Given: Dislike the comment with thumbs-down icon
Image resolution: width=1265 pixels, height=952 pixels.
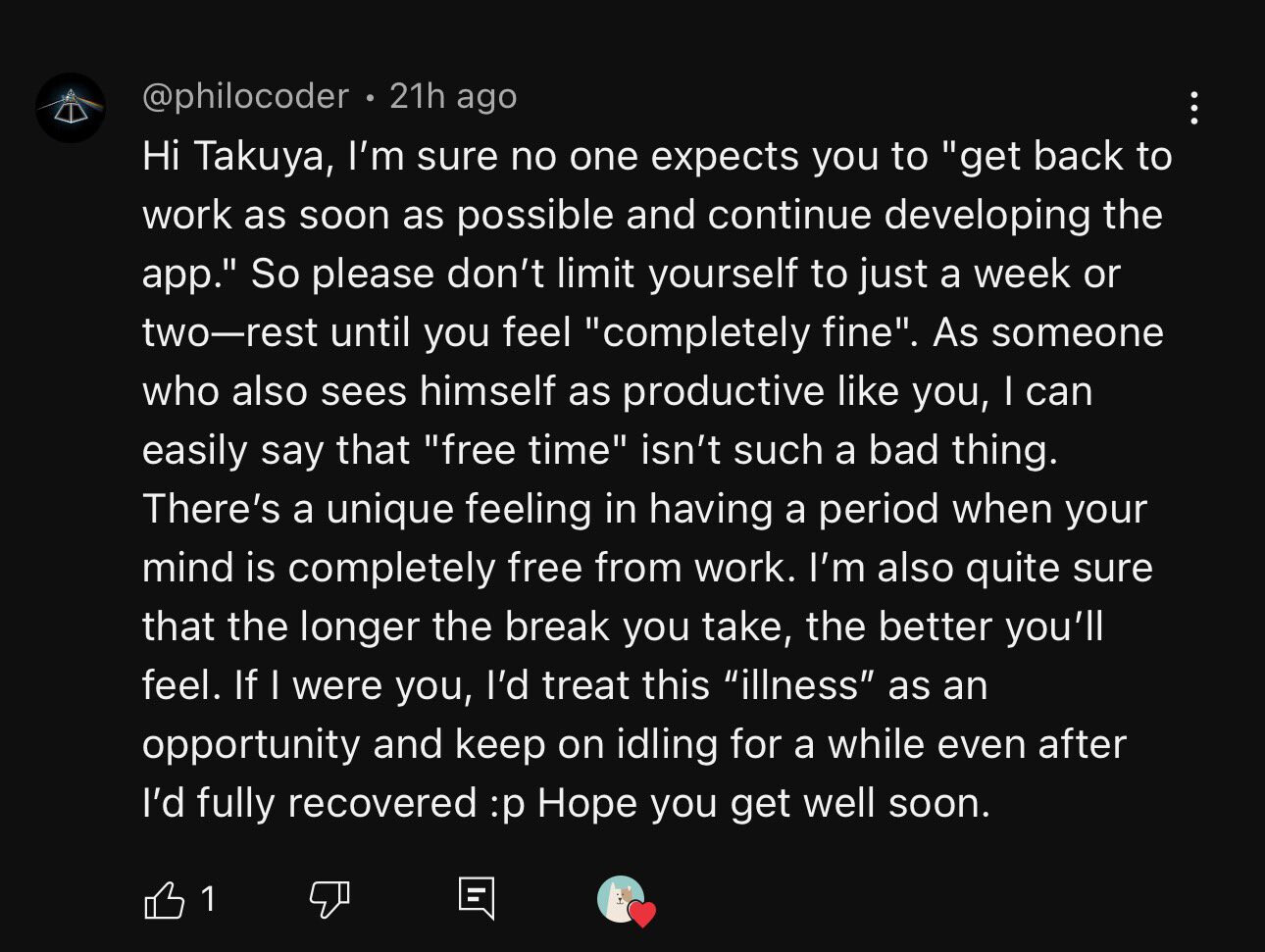Looking at the screenshot, I should coord(329,898).
